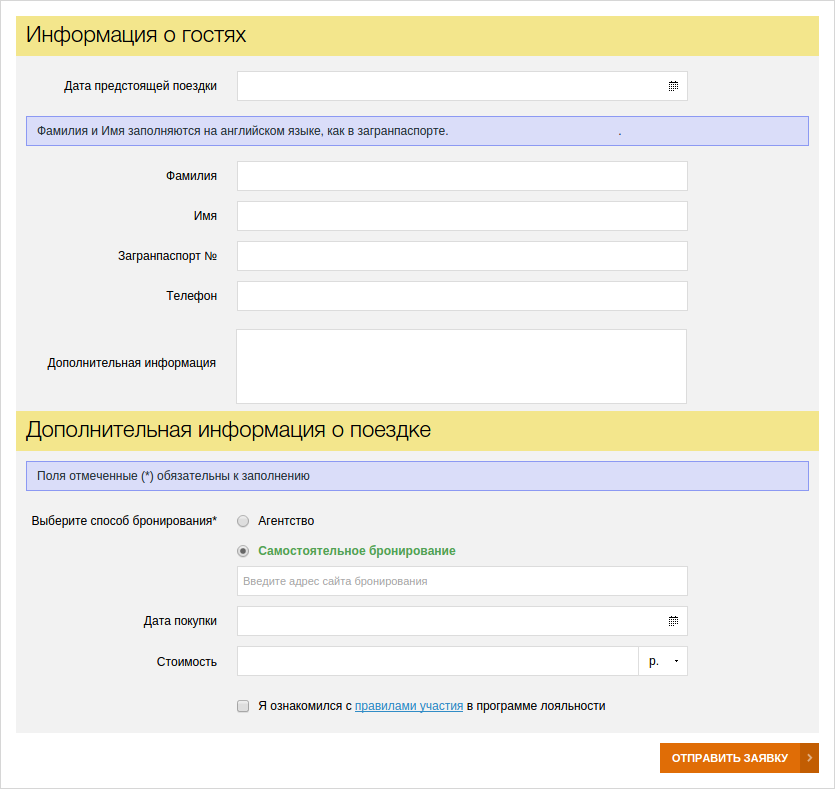Click the Стоимость amount field
The width and height of the screenshot is (835, 789).
[x=438, y=661]
